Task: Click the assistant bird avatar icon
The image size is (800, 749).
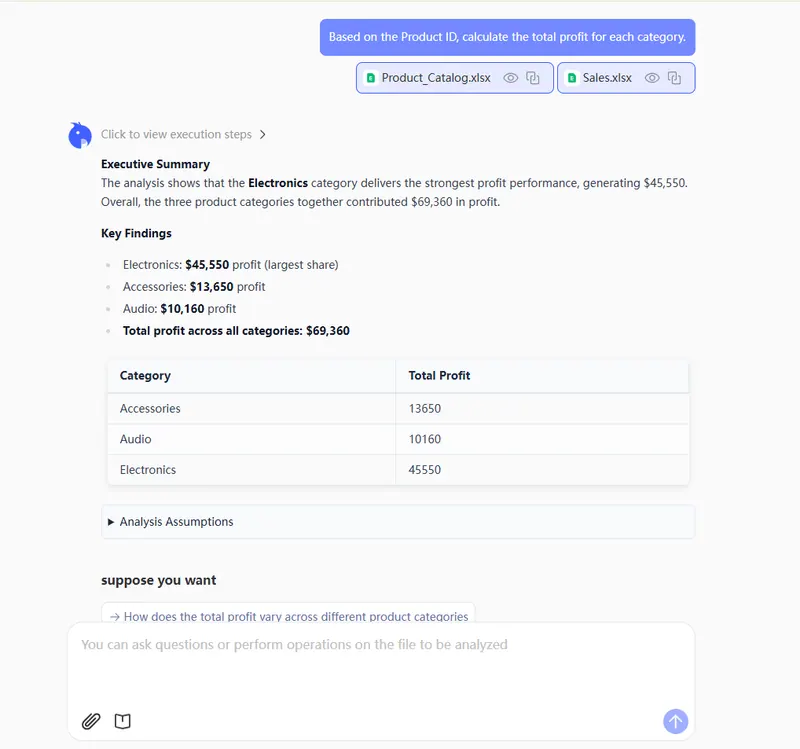Action: [x=80, y=135]
